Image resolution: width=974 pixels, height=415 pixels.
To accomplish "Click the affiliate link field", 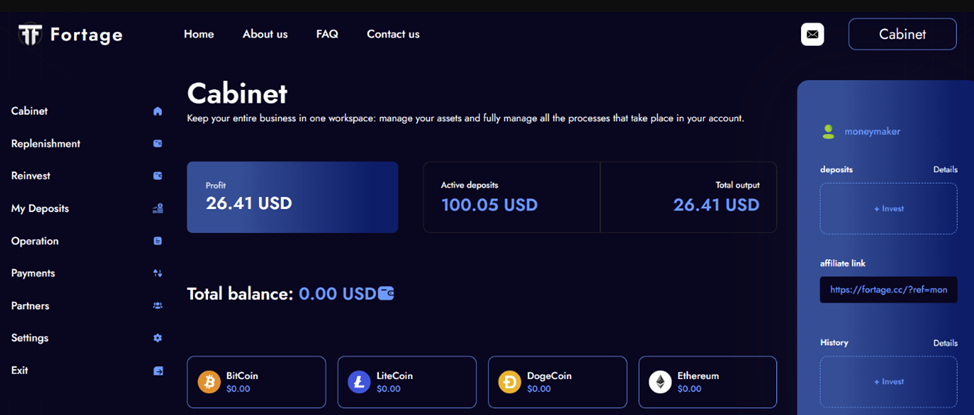I will click(888, 290).
